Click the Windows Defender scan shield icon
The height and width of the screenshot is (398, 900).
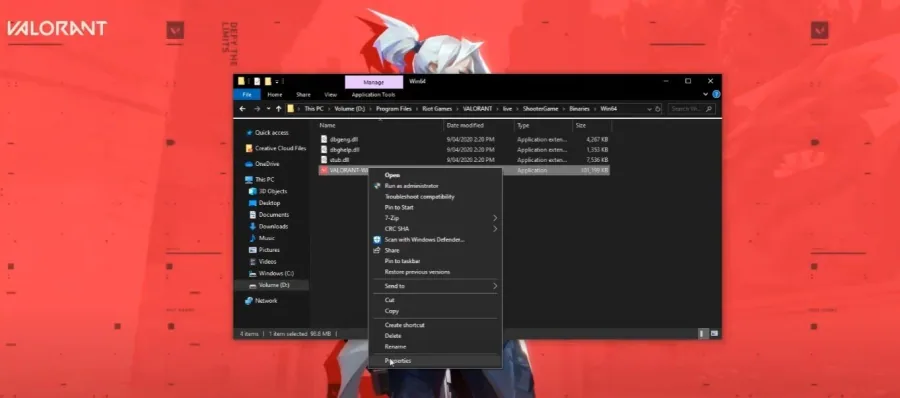tap(377, 239)
